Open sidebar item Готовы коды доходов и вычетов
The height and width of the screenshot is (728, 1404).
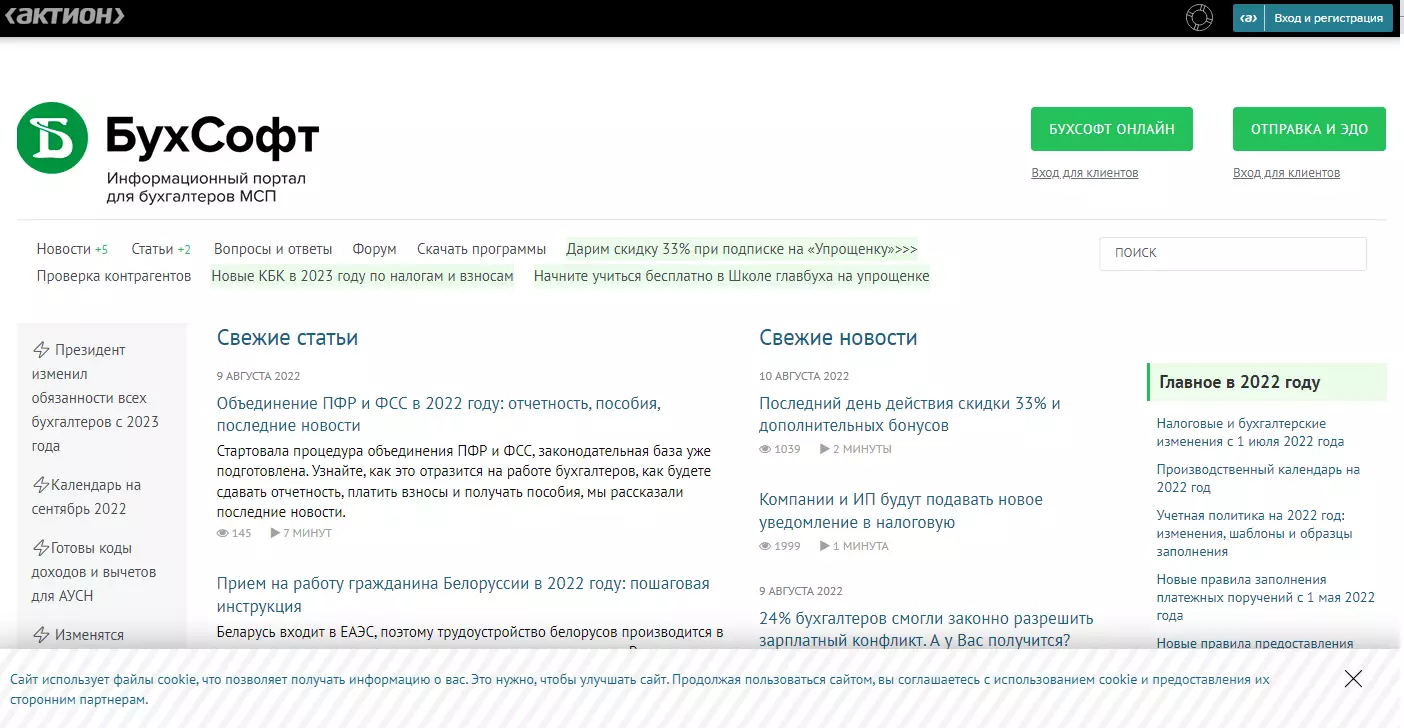tap(94, 572)
